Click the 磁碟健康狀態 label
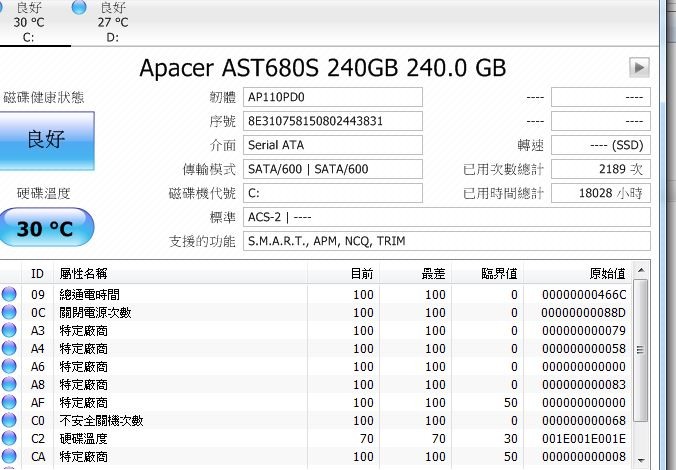Viewport: 676px width, 470px height. click(44, 97)
